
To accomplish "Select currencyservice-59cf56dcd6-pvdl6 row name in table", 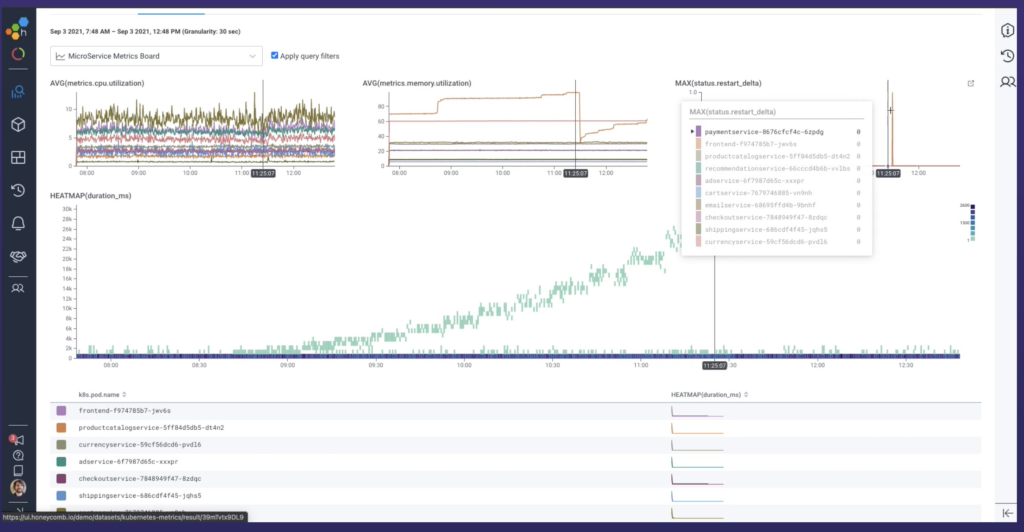I will (140, 445).
